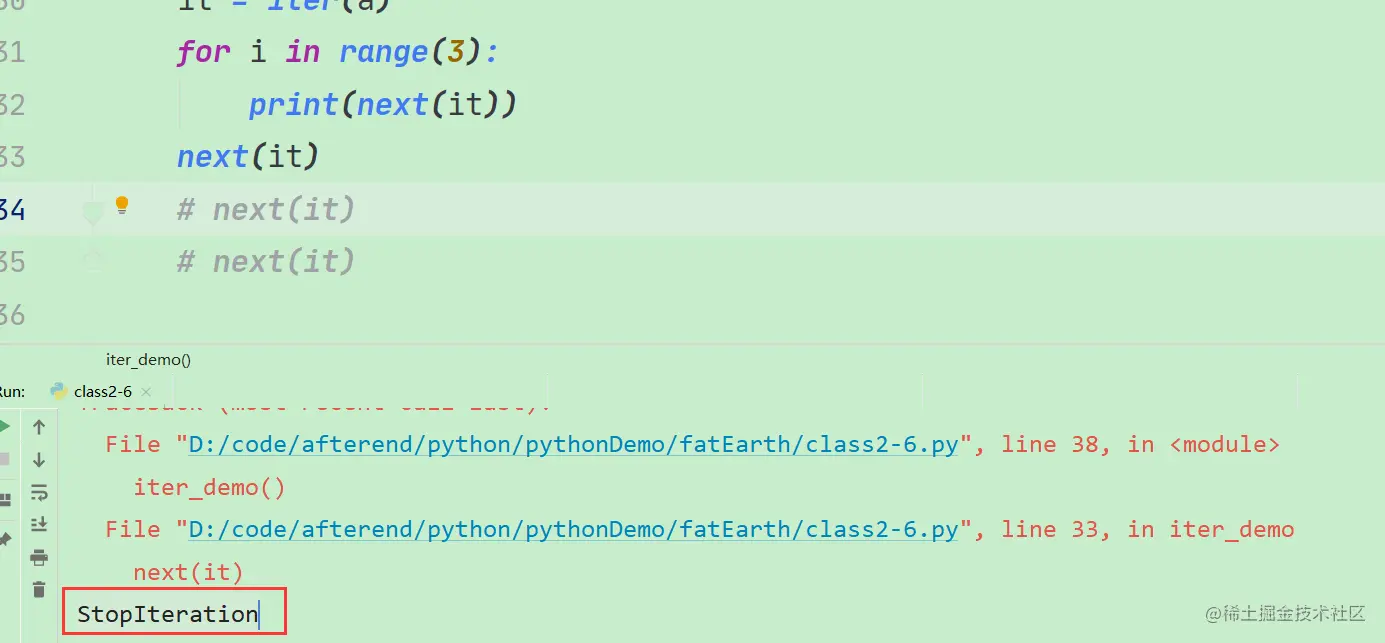Stop the running process
The width and height of the screenshot is (1385, 643).
[x=4, y=460]
